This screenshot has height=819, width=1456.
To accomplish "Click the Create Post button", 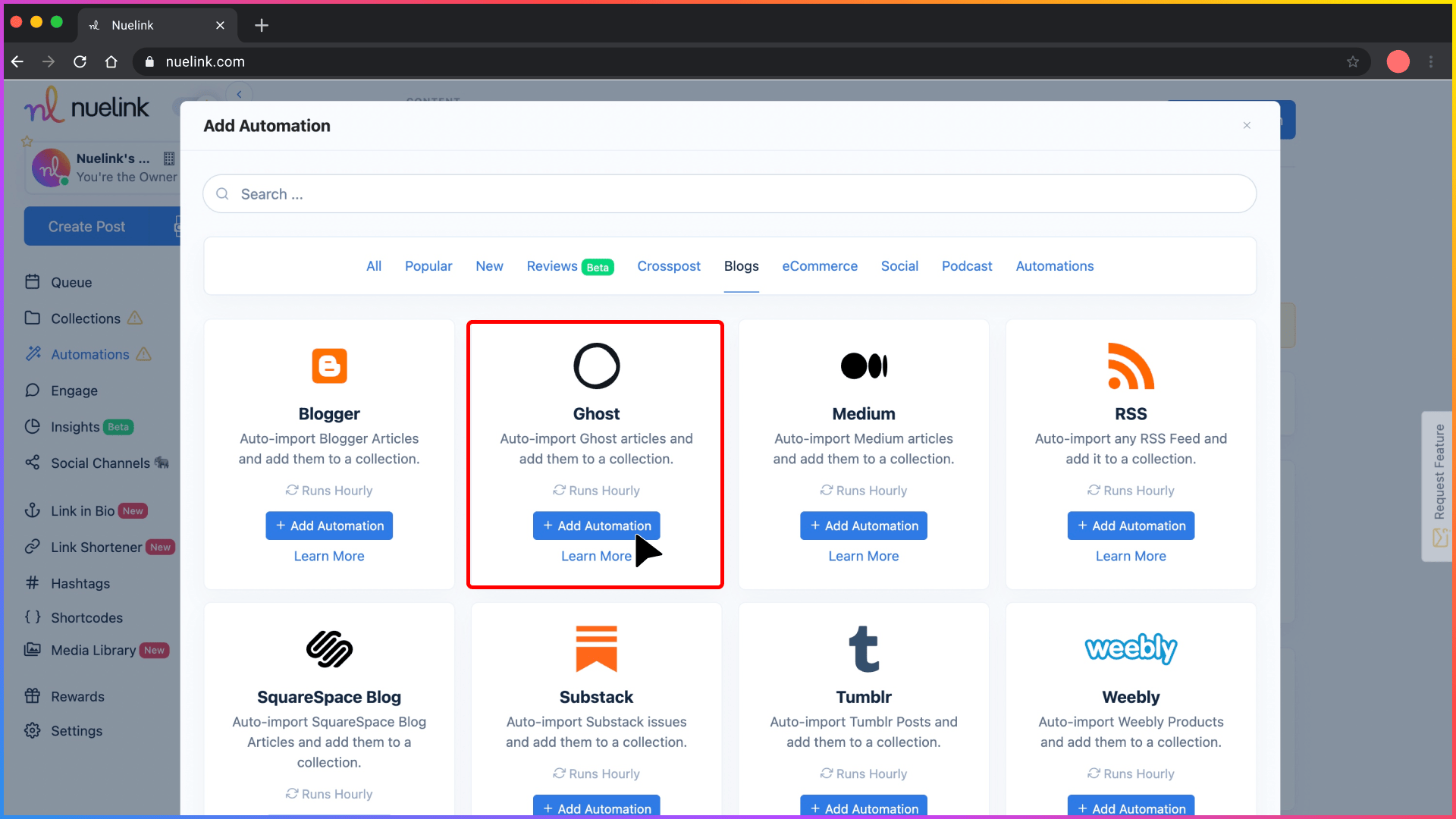I will pyautogui.click(x=102, y=227).
